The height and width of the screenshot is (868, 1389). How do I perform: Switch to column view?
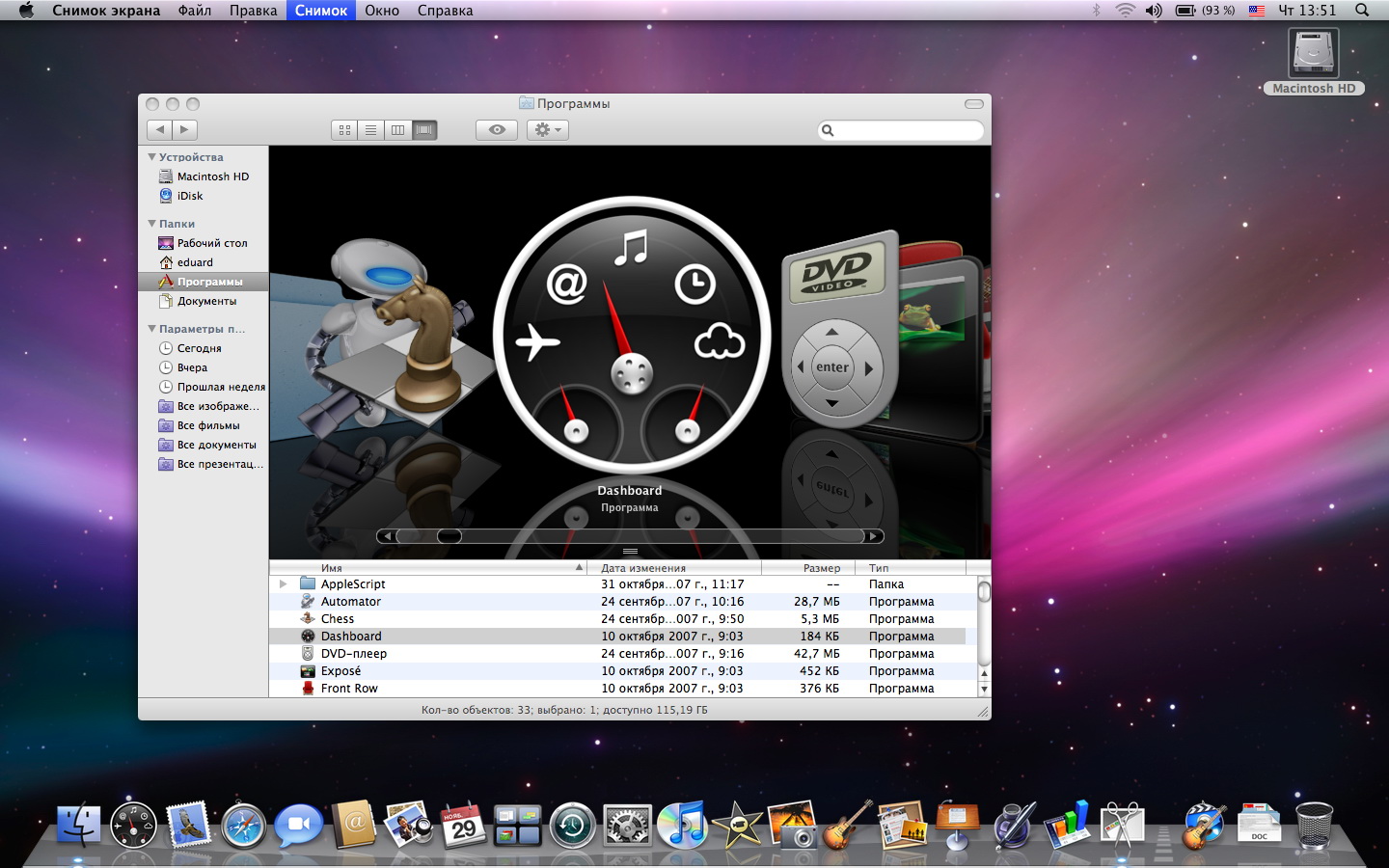(397, 129)
